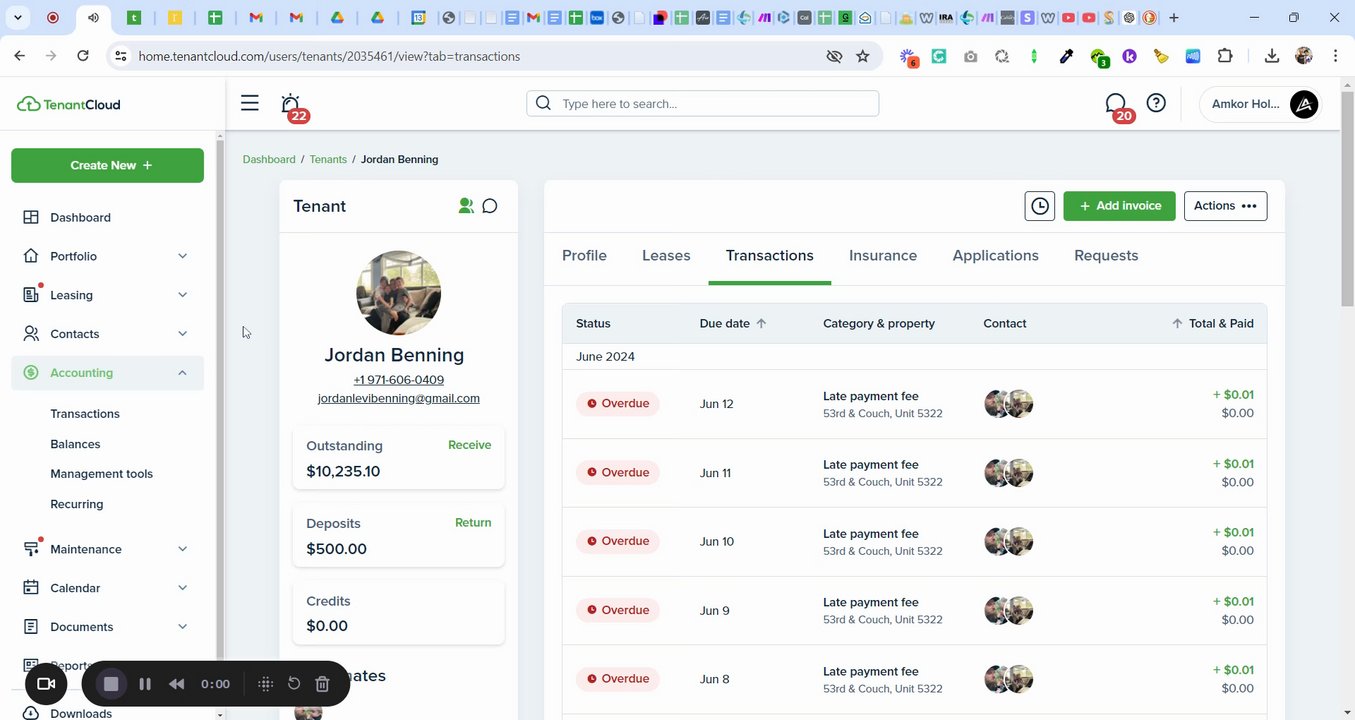Viewport: 1355px width, 720px height.
Task: Open the hamburger menu icon
Action: click(x=250, y=103)
